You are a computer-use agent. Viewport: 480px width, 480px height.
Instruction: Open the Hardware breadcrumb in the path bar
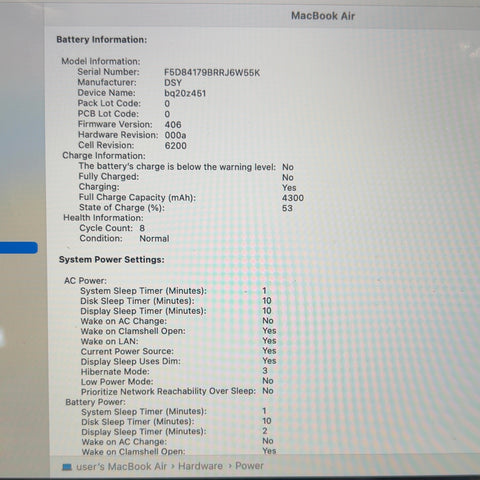coord(200,466)
